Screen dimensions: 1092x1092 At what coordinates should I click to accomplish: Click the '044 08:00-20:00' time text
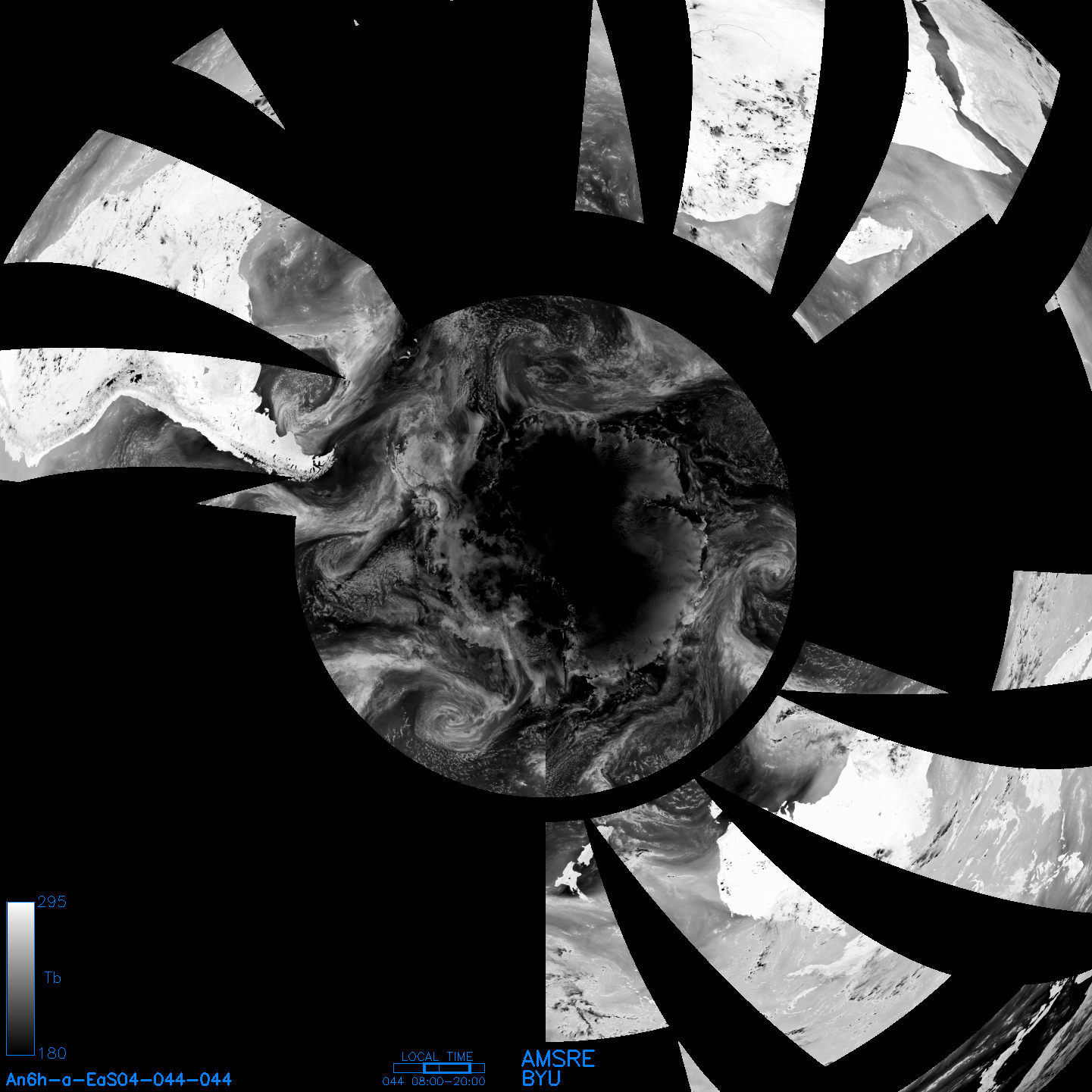point(434,1081)
